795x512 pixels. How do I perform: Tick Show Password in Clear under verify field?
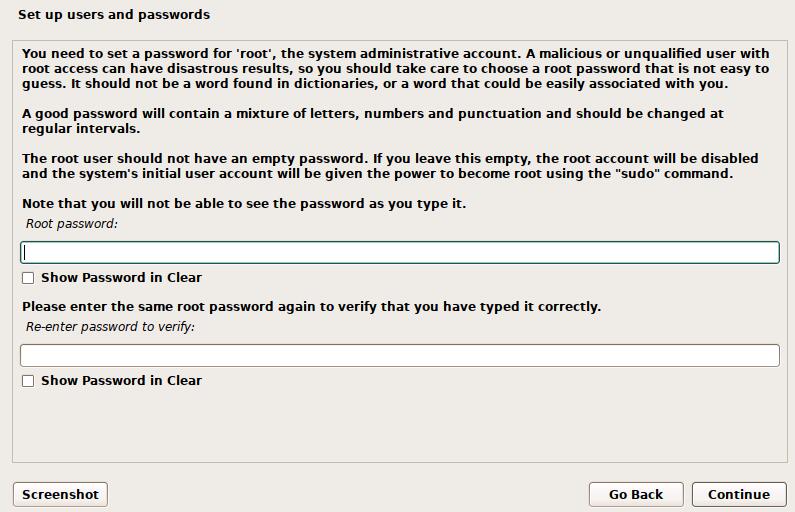tap(28, 381)
